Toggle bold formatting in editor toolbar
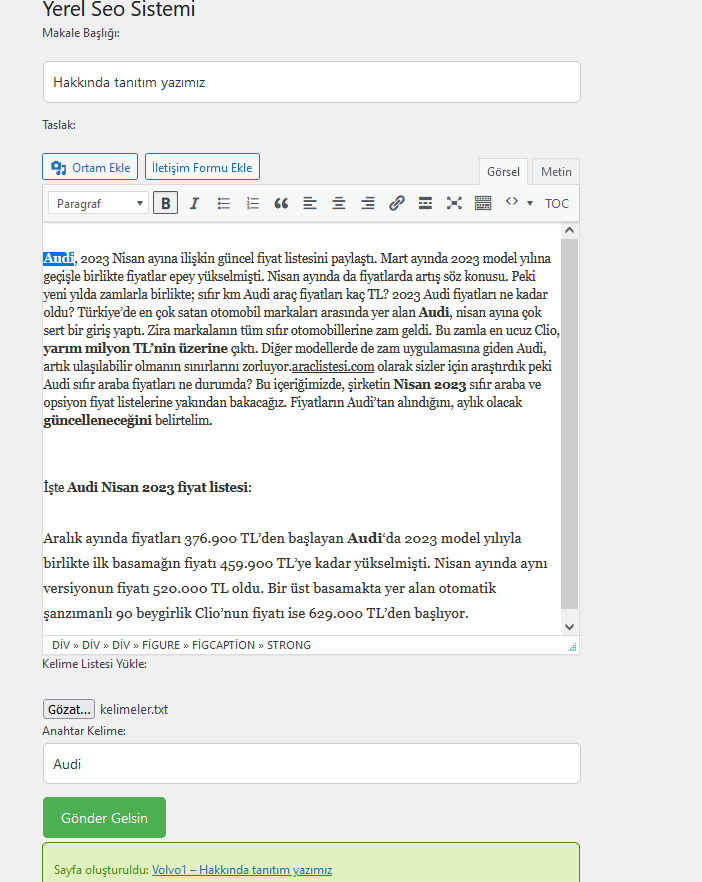The width and height of the screenshot is (702, 882). click(165, 203)
